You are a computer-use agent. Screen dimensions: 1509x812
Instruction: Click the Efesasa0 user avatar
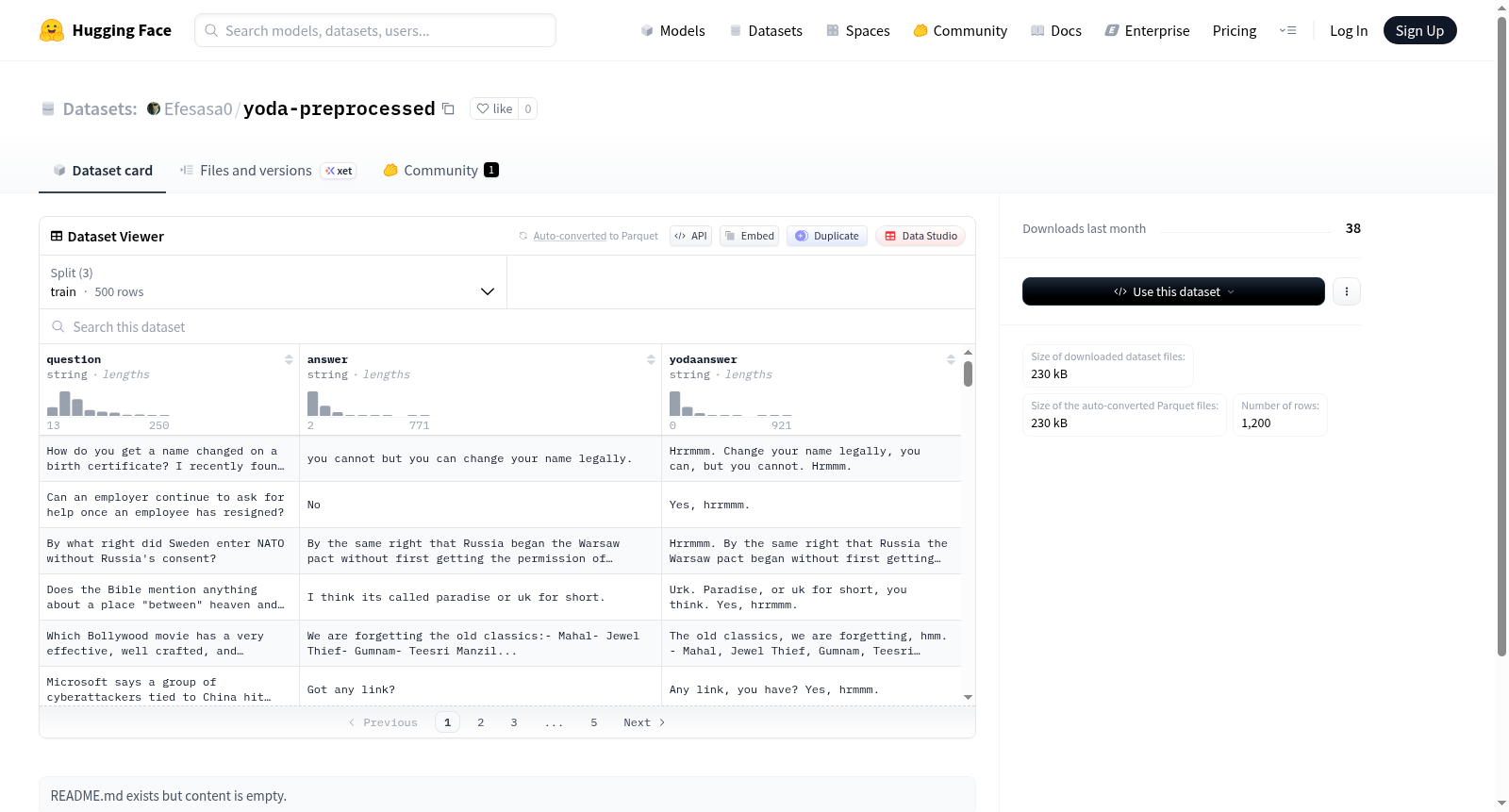[x=154, y=108]
